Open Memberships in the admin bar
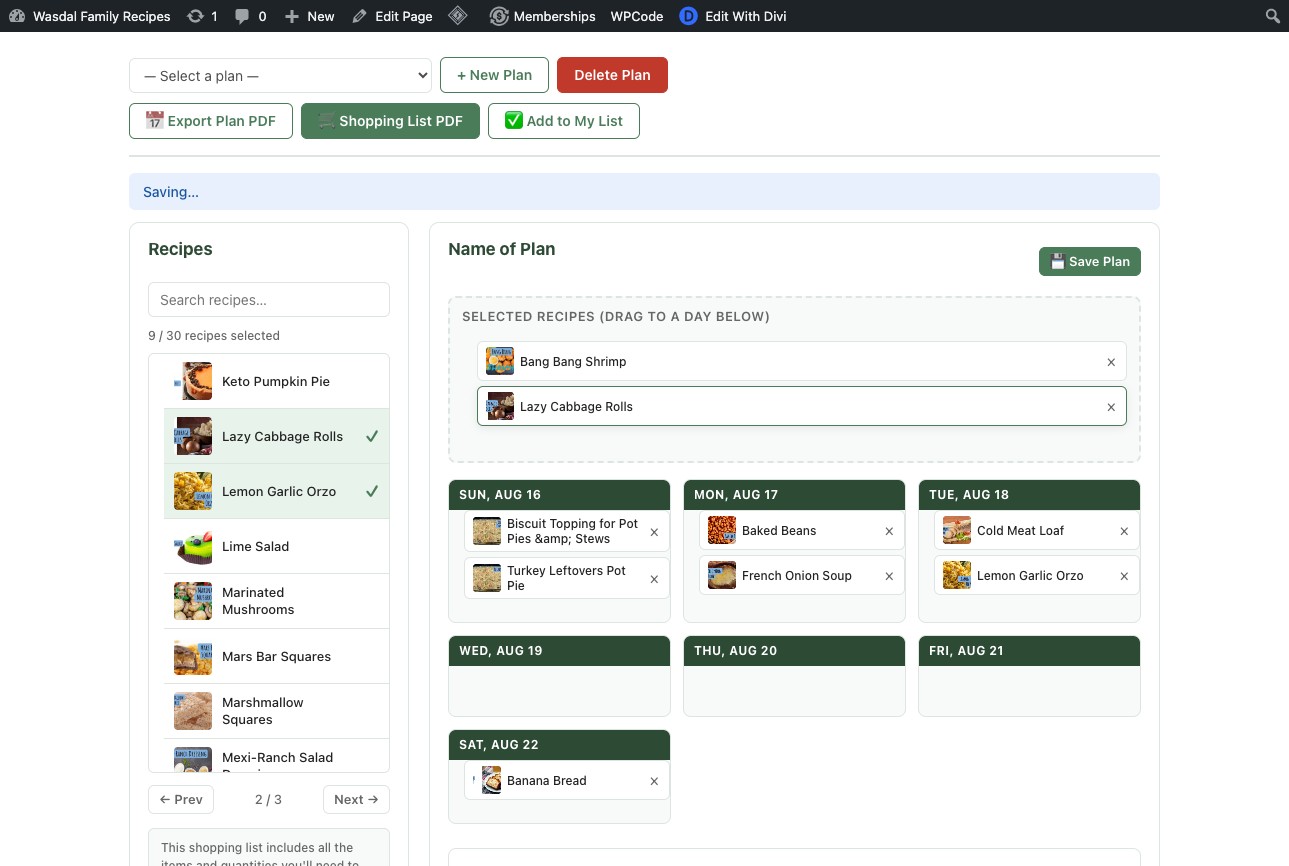 click(543, 16)
